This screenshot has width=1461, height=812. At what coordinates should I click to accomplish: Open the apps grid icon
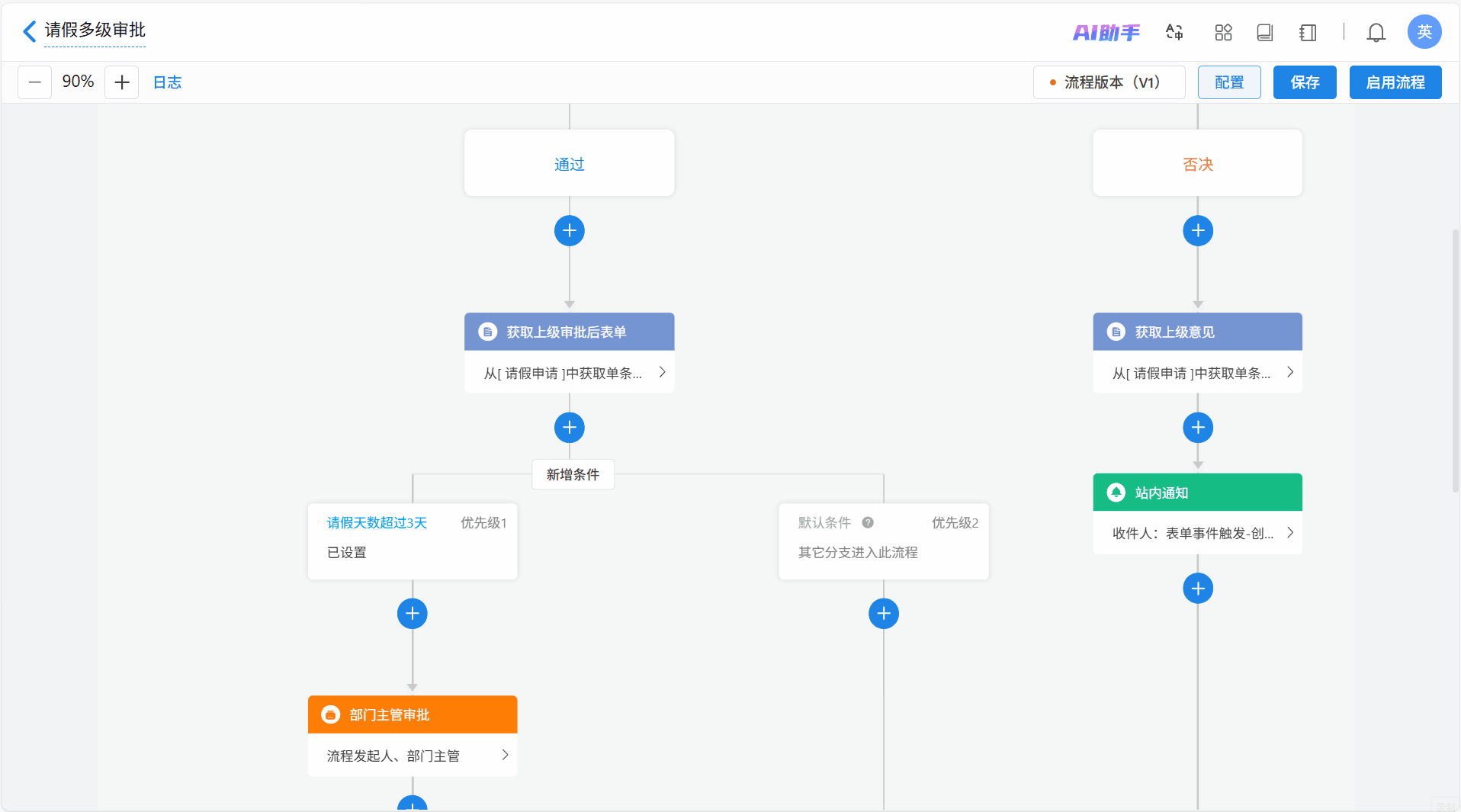1223,32
